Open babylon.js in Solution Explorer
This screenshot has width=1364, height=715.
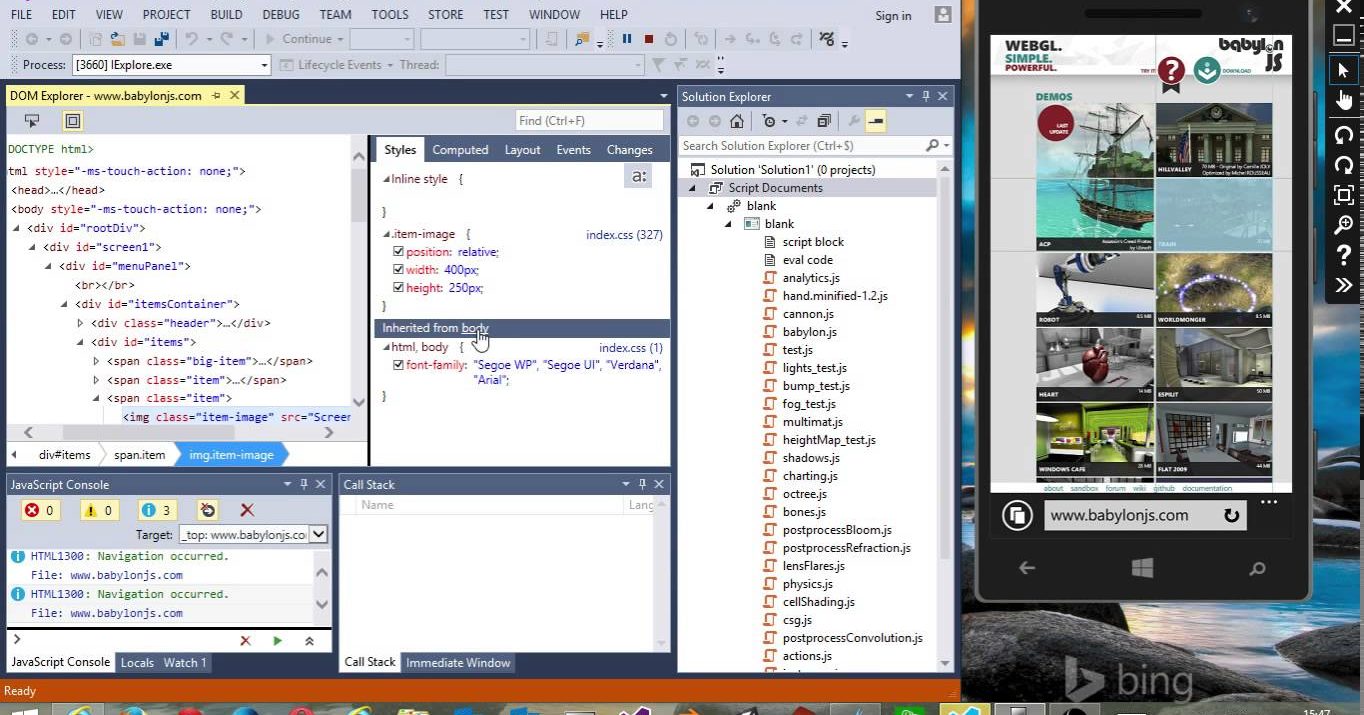tap(809, 332)
